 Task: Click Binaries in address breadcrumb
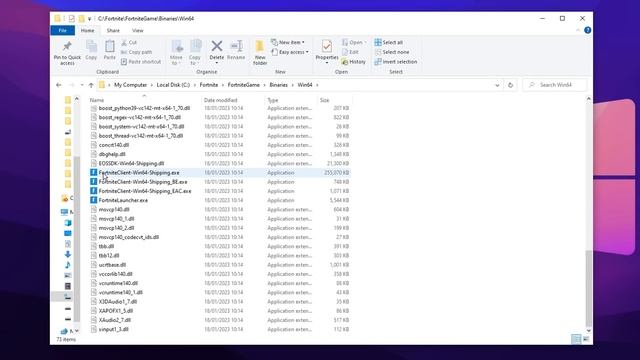(x=278, y=85)
